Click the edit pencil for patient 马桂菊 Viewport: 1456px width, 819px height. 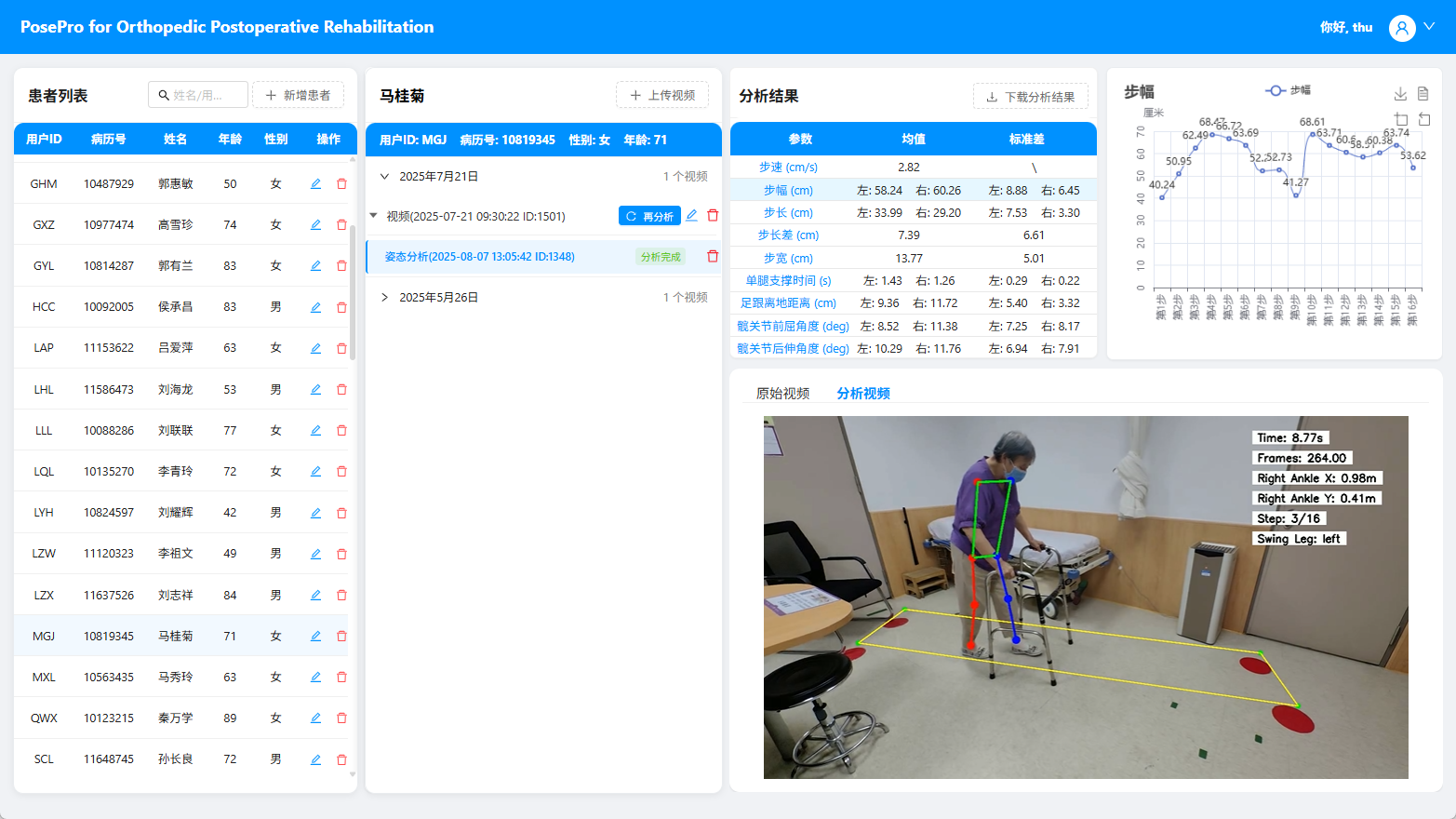(315, 635)
